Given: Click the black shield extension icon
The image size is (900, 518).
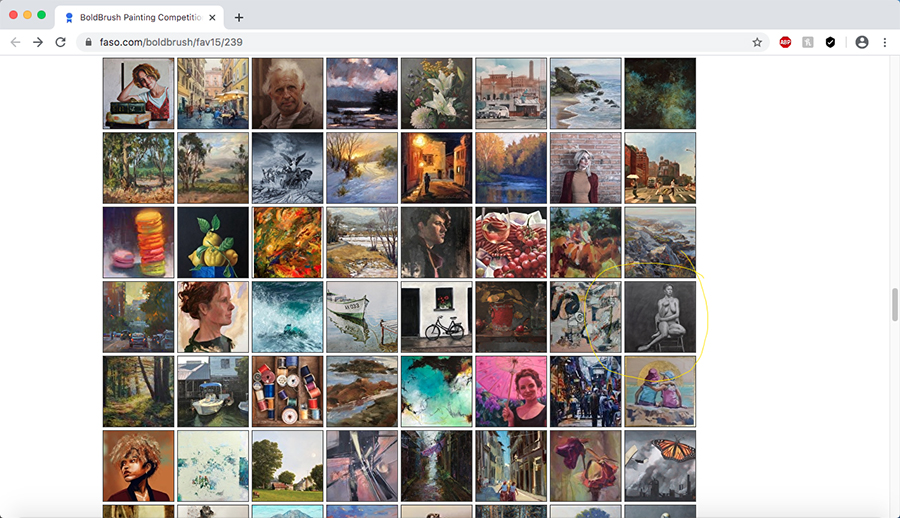Looking at the screenshot, I should pos(830,42).
